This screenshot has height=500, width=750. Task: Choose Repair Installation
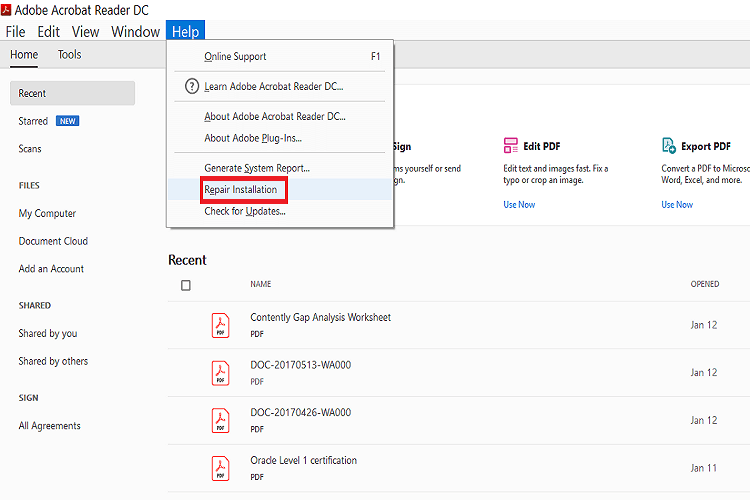(280, 189)
